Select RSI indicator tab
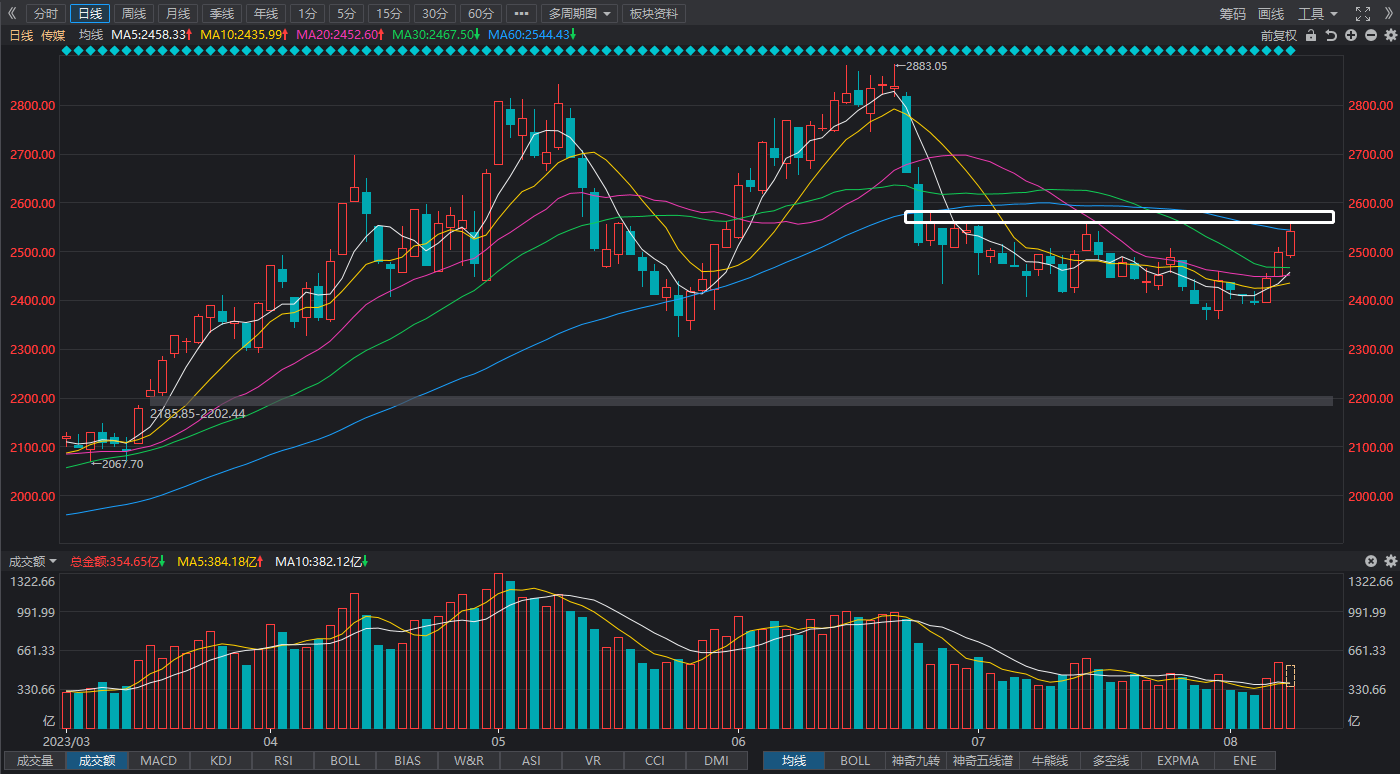Image resolution: width=1400 pixels, height=774 pixels. coord(283,761)
